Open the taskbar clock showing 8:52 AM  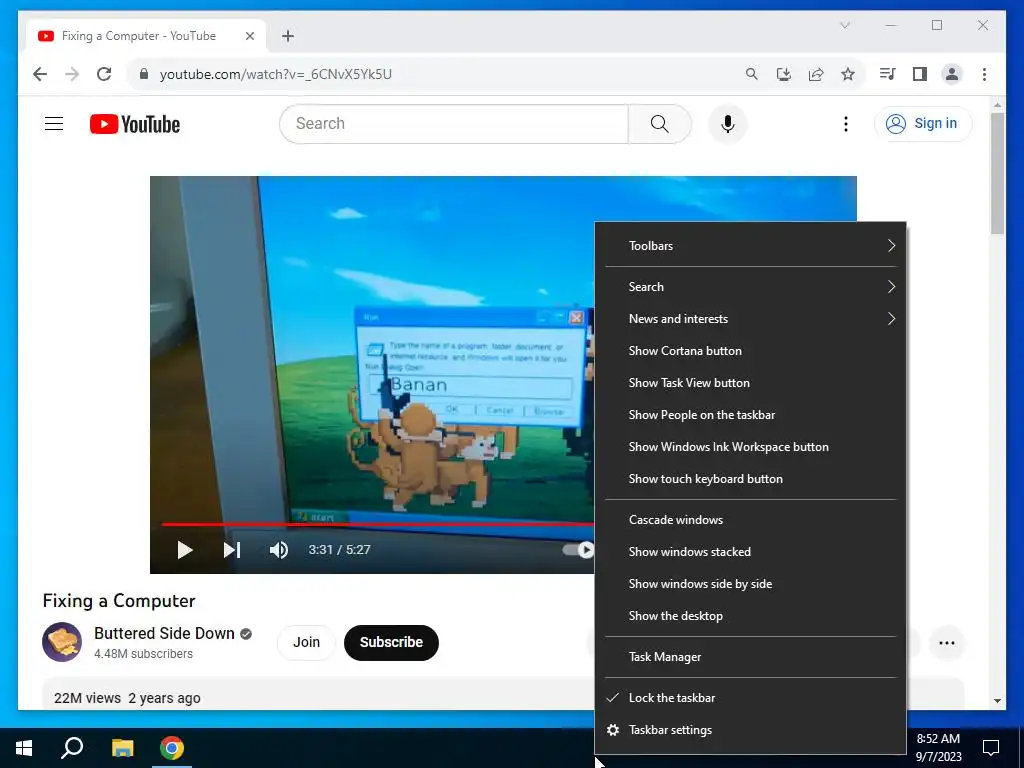point(938,748)
